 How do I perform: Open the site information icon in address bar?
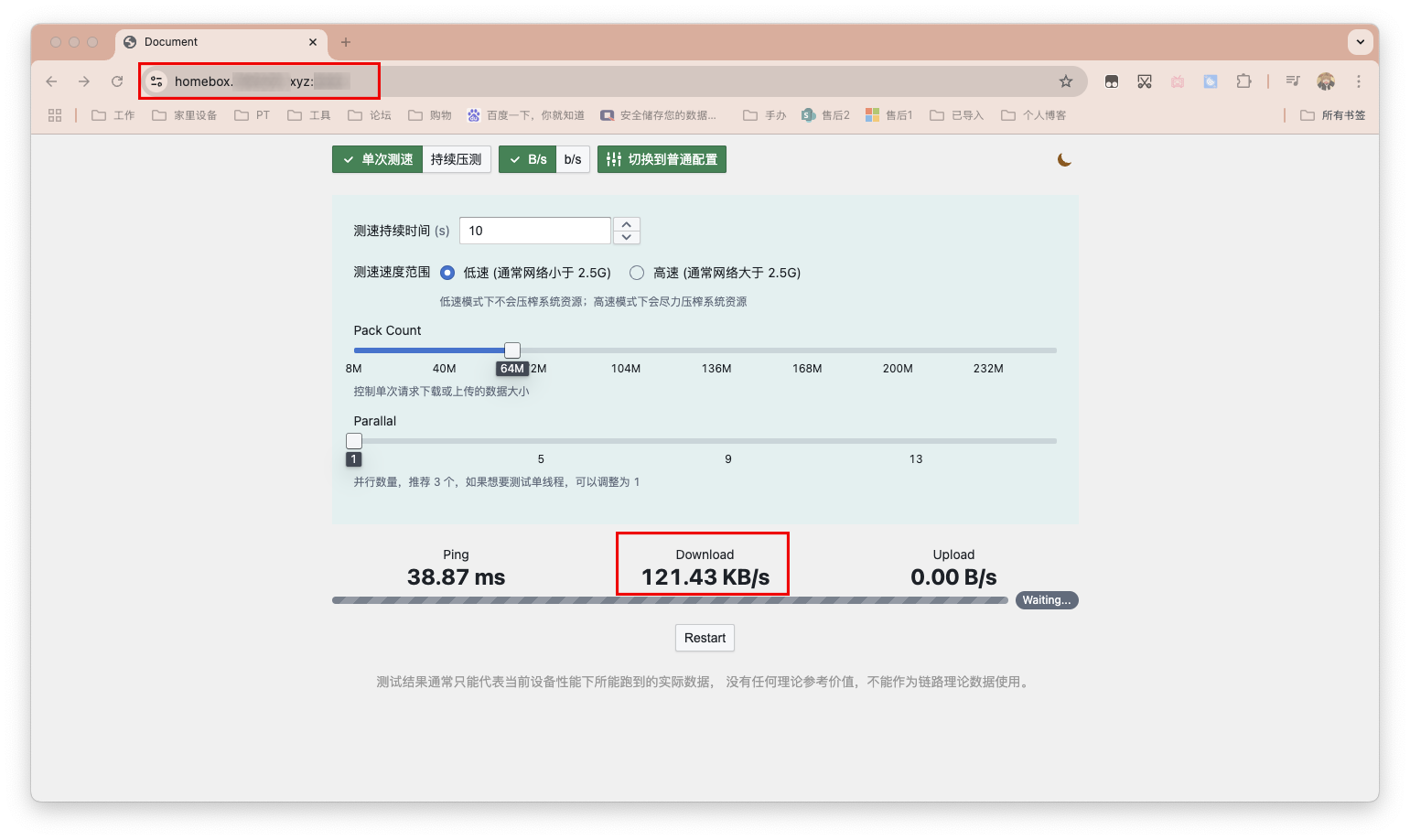157,81
